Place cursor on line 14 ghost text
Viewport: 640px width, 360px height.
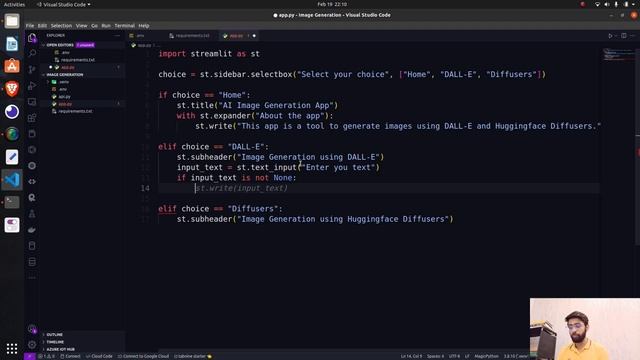pyautogui.click(x=242, y=188)
